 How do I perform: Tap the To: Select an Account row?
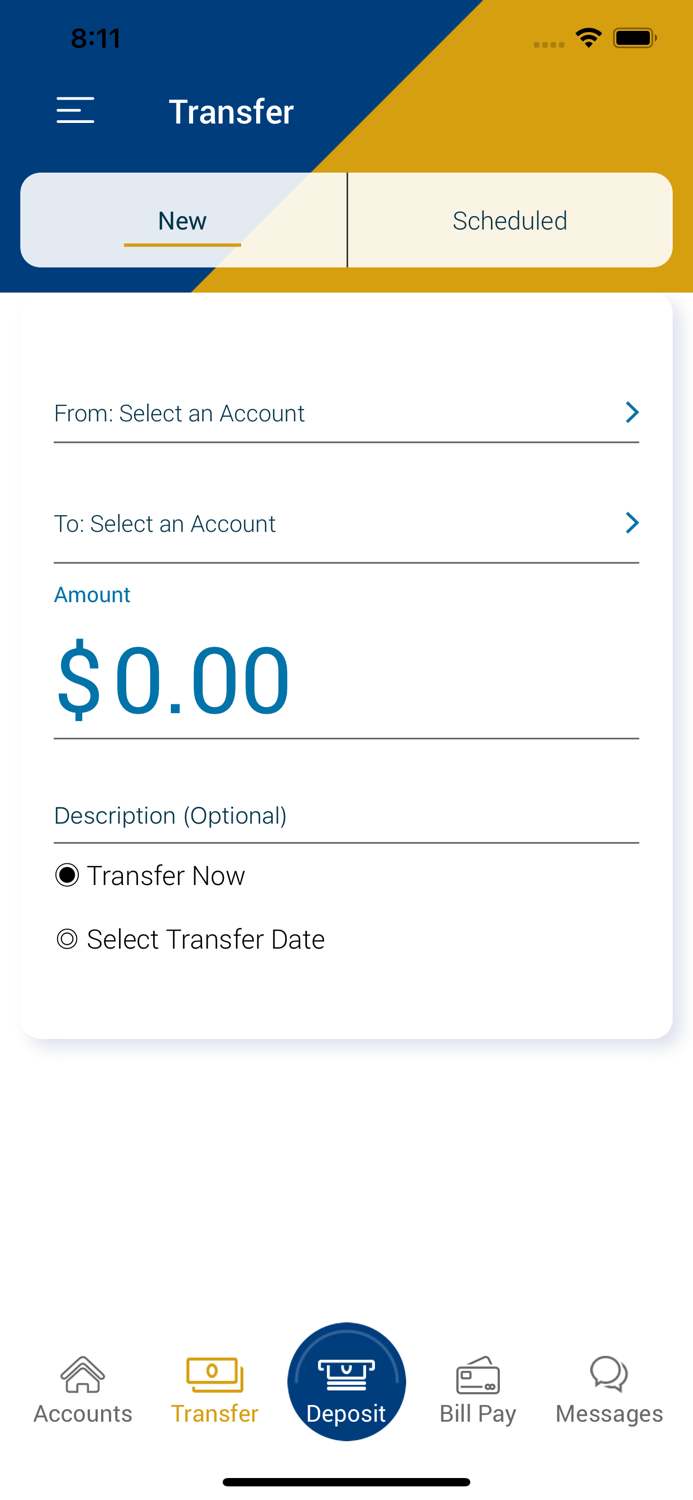point(300,523)
